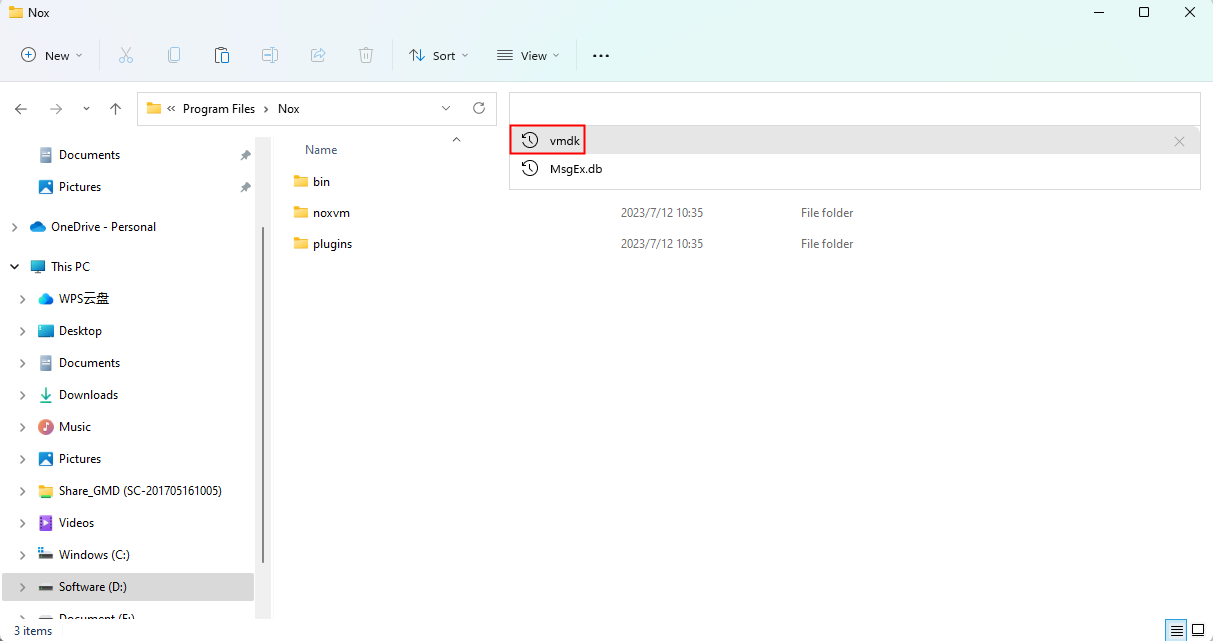Click the Share icon in toolbar
The height and width of the screenshot is (641, 1213).
point(318,56)
